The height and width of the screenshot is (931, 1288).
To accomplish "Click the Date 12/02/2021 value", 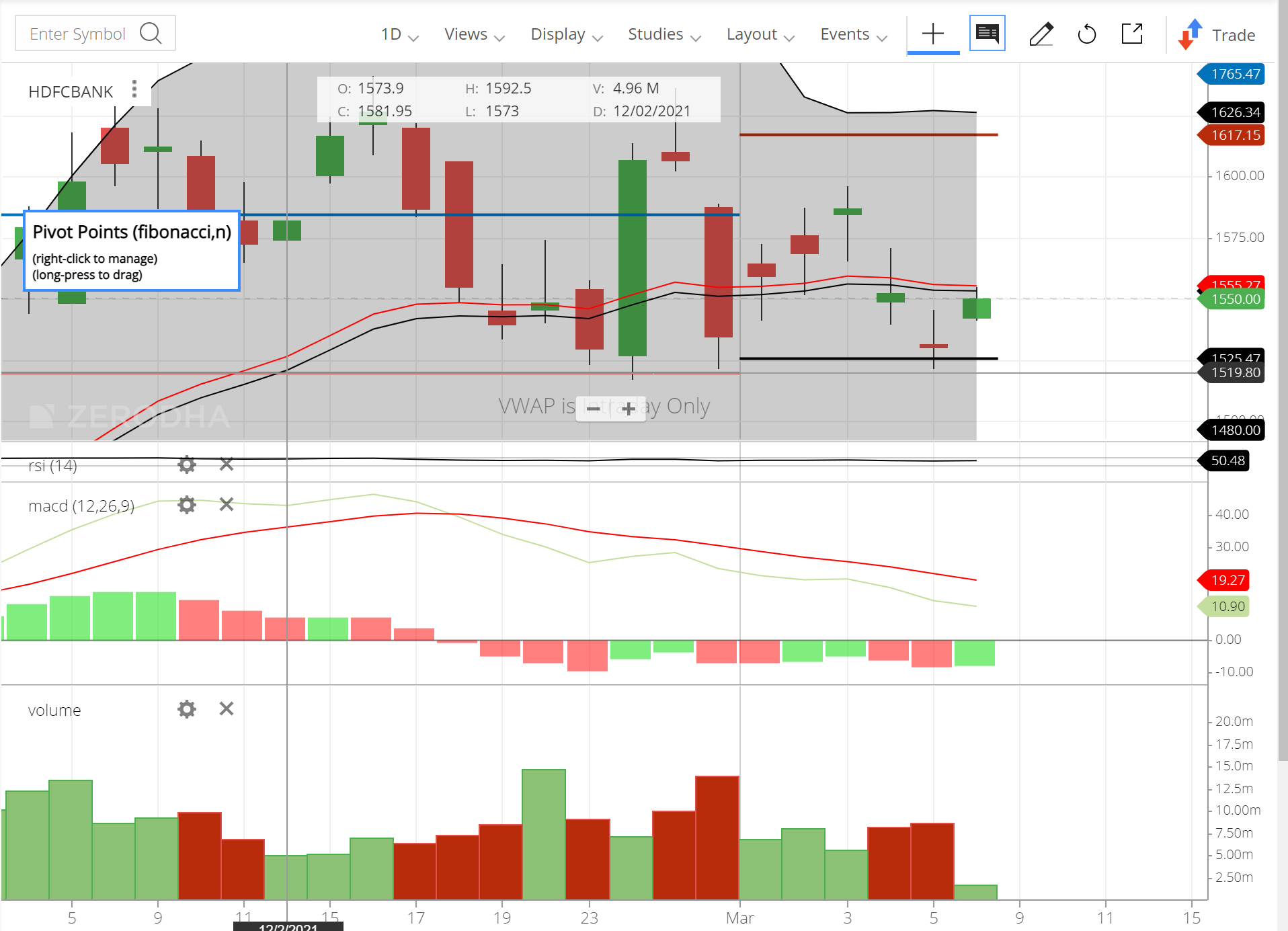I will 651,112.
